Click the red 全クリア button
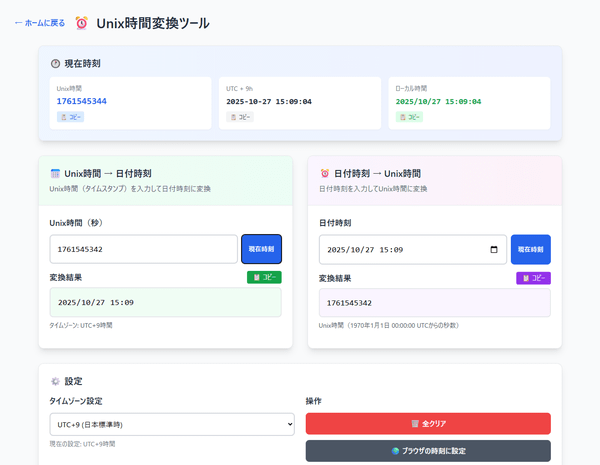The width and height of the screenshot is (600, 465). coord(428,424)
